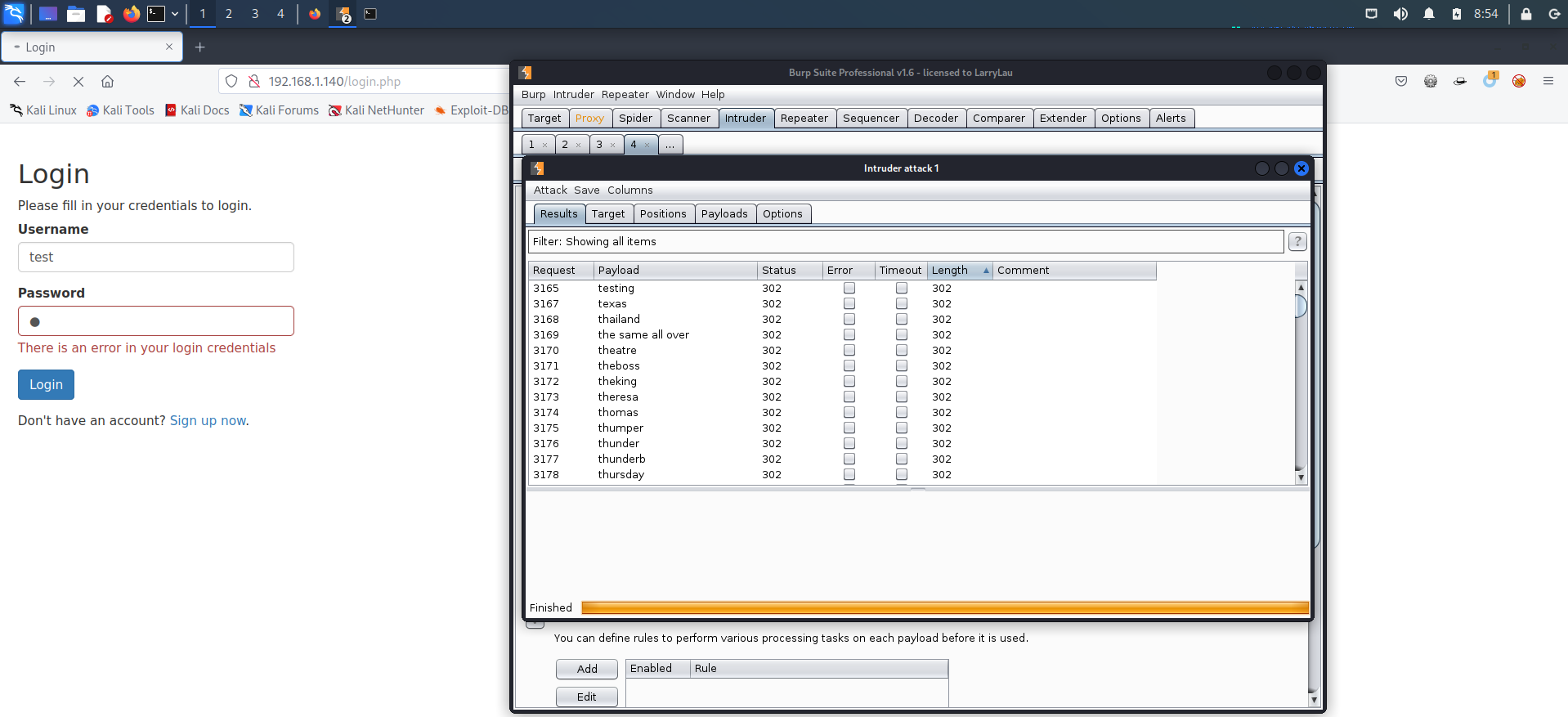Open the terminal dropdown arrow in taskbar
The height and width of the screenshot is (717, 1568).
(x=175, y=14)
